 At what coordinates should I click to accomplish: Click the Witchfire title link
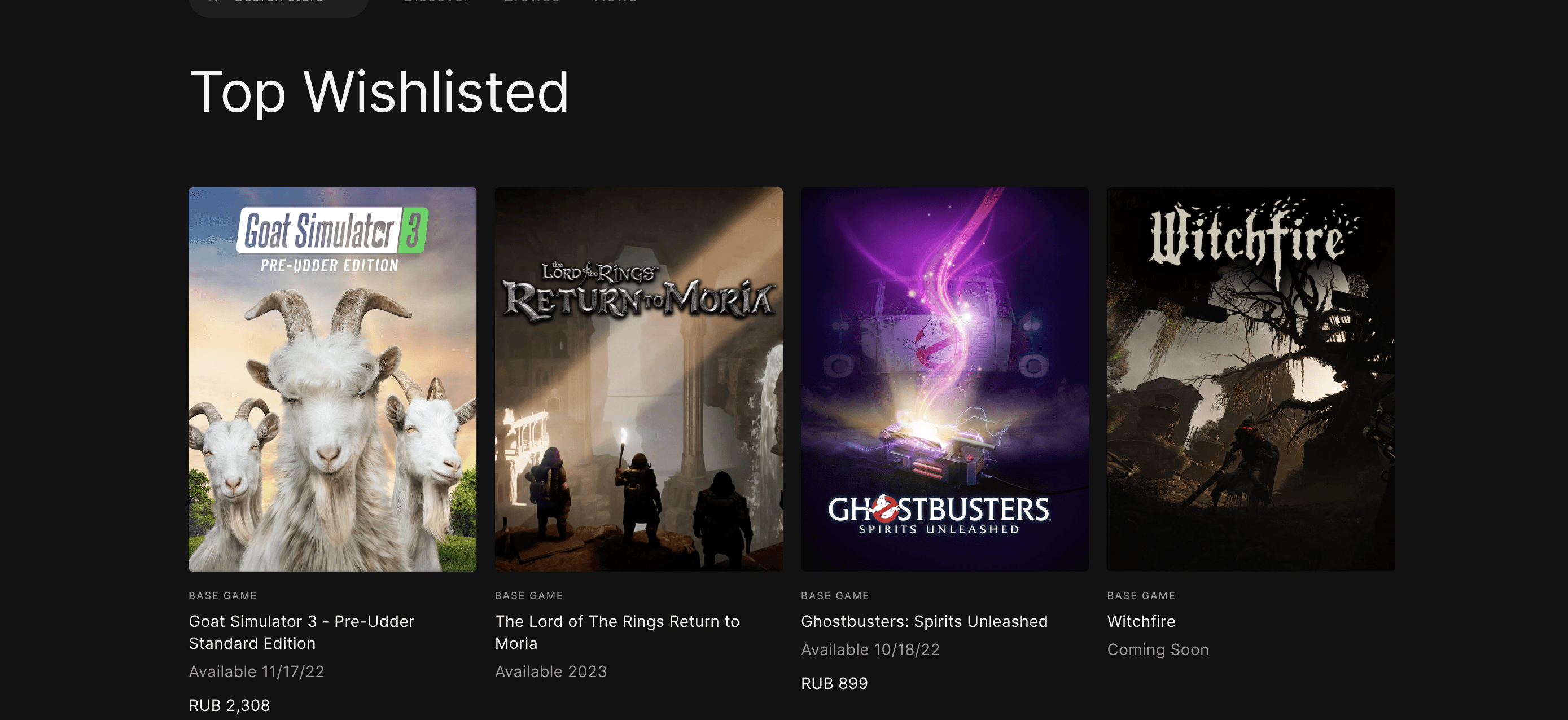pyautogui.click(x=1141, y=621)
